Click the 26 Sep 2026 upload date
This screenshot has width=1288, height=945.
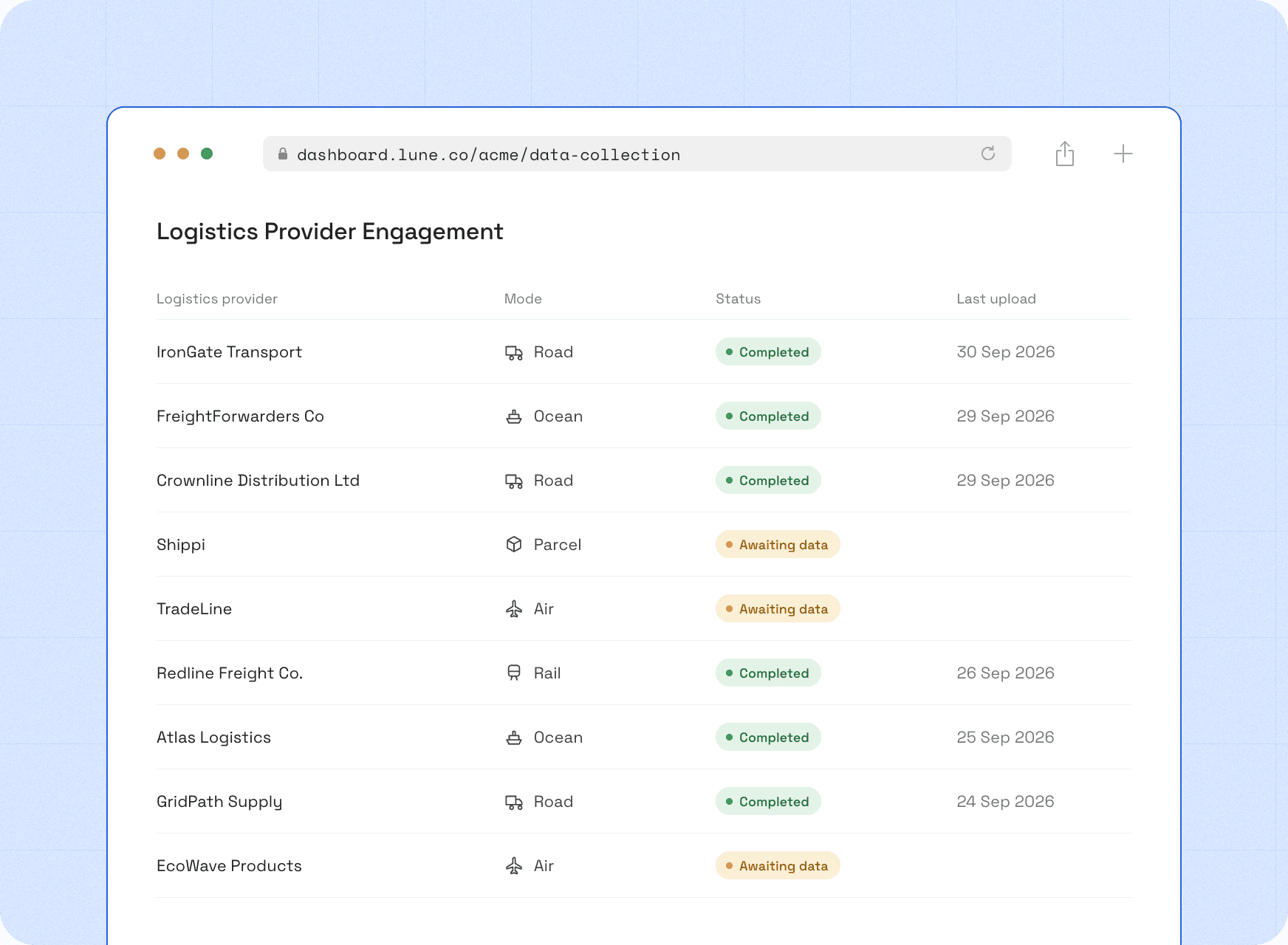coord(1006,673)
